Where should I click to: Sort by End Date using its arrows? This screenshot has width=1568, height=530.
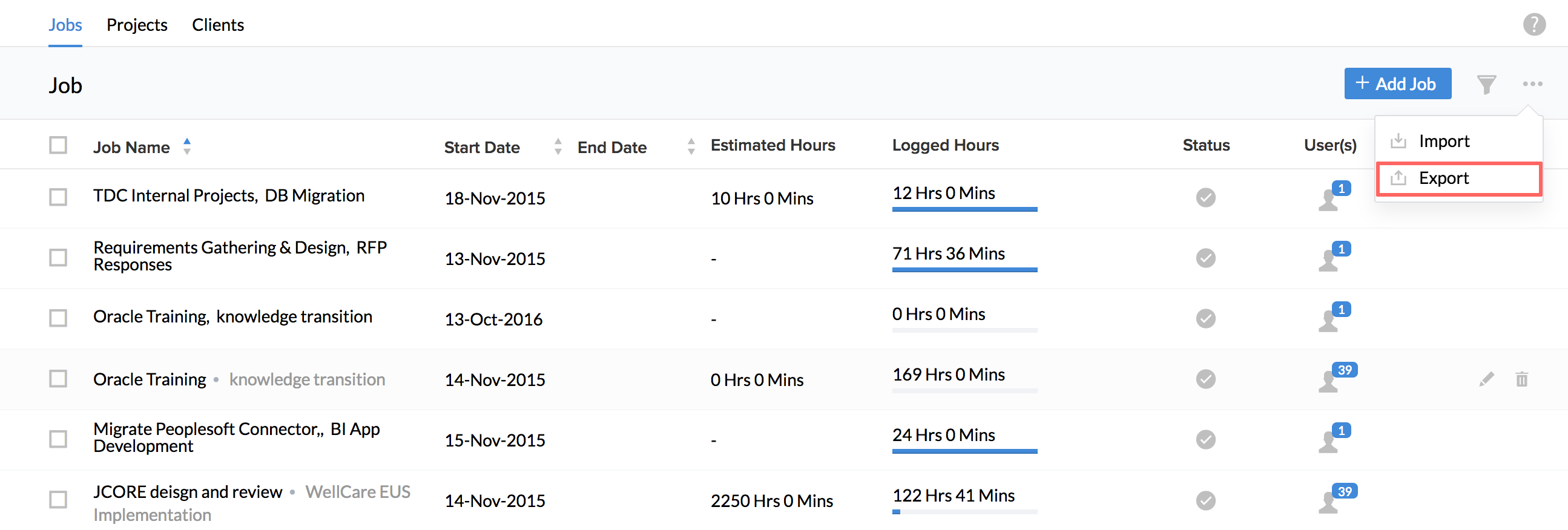(691, 146)
